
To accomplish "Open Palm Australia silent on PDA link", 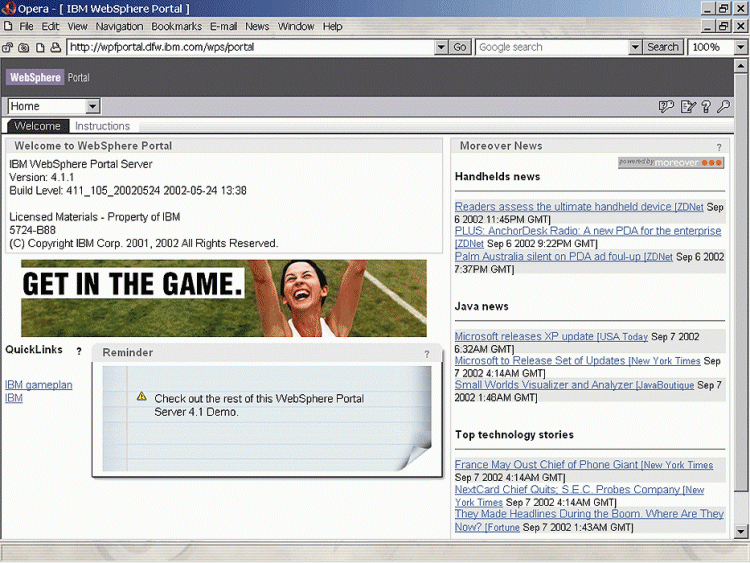I will pos(563,256).
